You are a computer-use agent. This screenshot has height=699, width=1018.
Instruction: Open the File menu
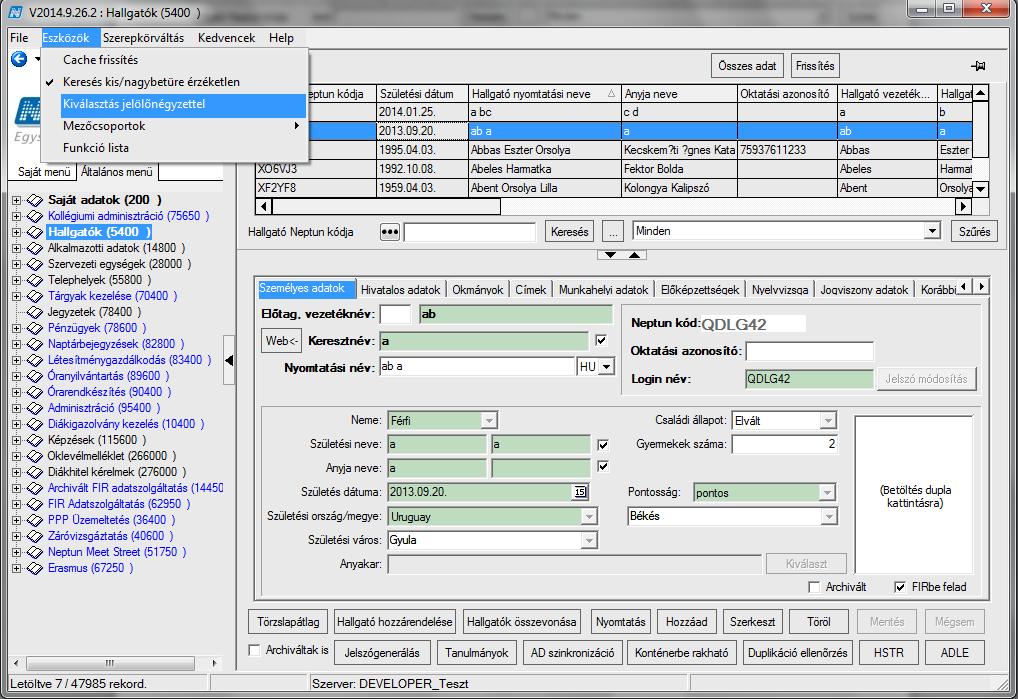19,38
